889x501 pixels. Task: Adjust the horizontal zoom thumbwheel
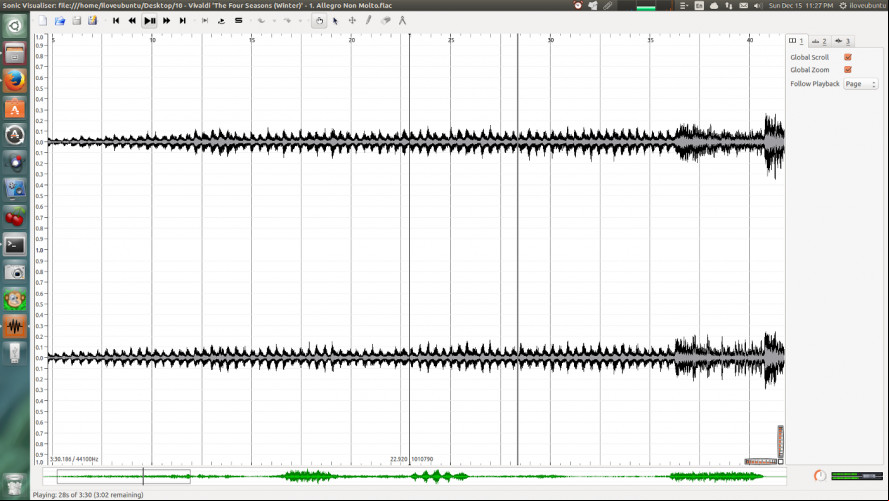coord(761,462)
